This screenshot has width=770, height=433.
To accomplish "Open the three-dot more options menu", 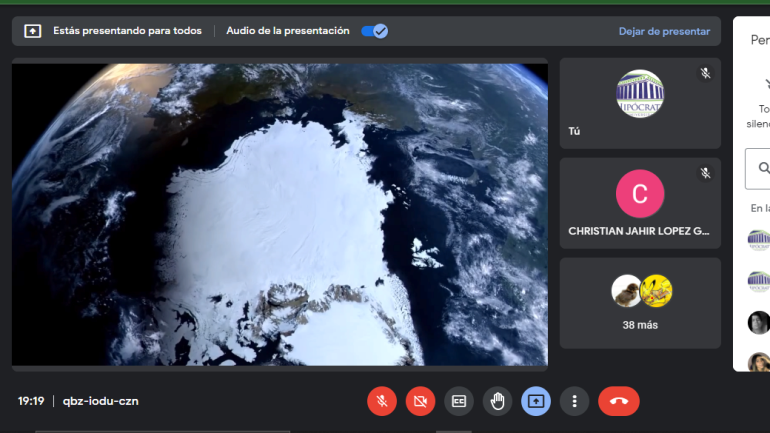I will point(574,401).
